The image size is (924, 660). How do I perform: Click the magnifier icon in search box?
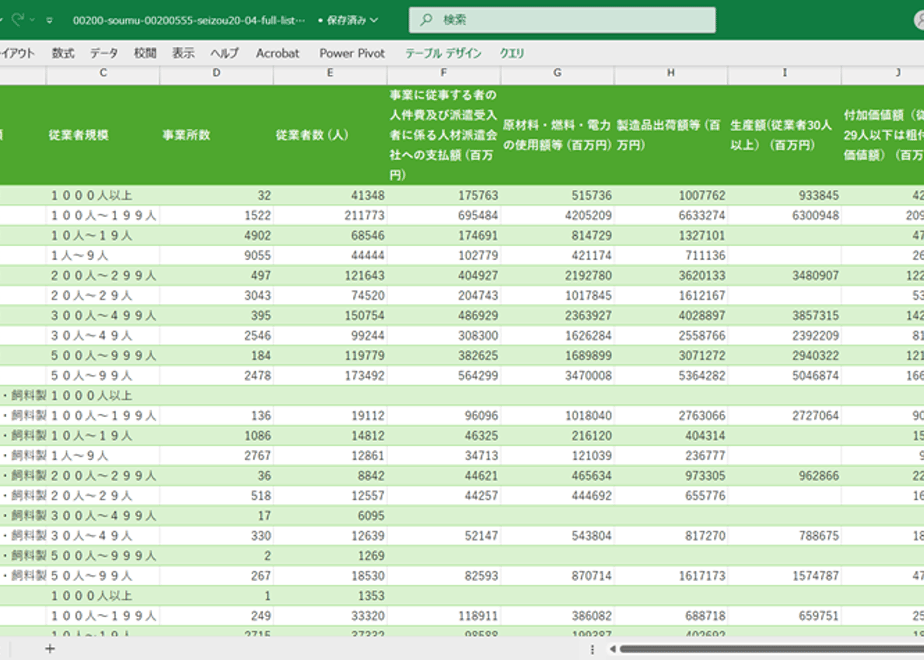click(x=425, y=20)
